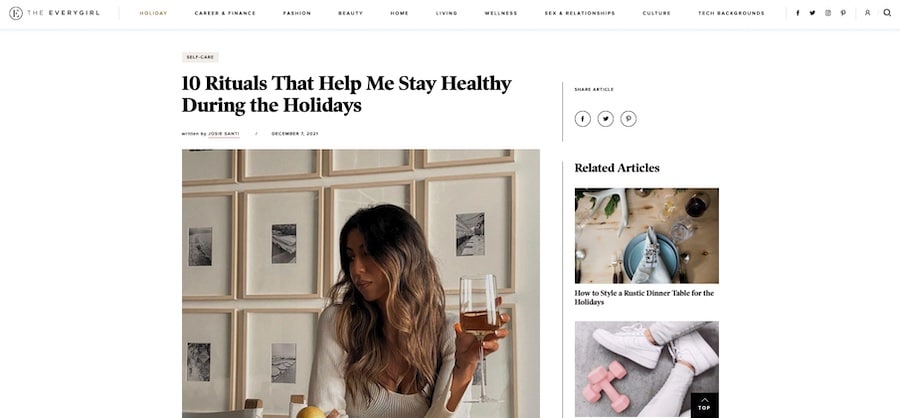Open Facebook page from header icon
Viewport: 900px width, 418px height.
[x=797, y=13]
